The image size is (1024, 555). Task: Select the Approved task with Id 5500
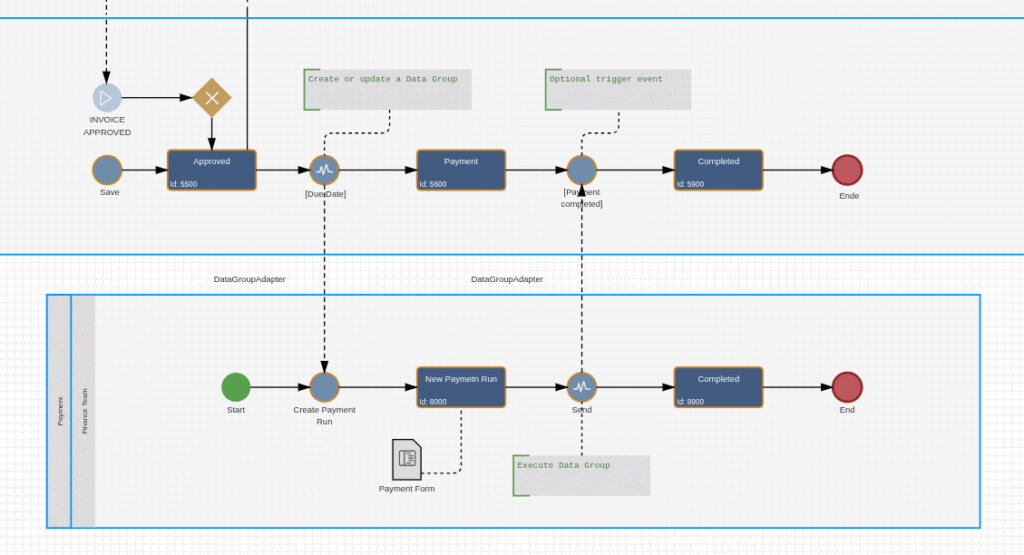[x=211, y=170]
